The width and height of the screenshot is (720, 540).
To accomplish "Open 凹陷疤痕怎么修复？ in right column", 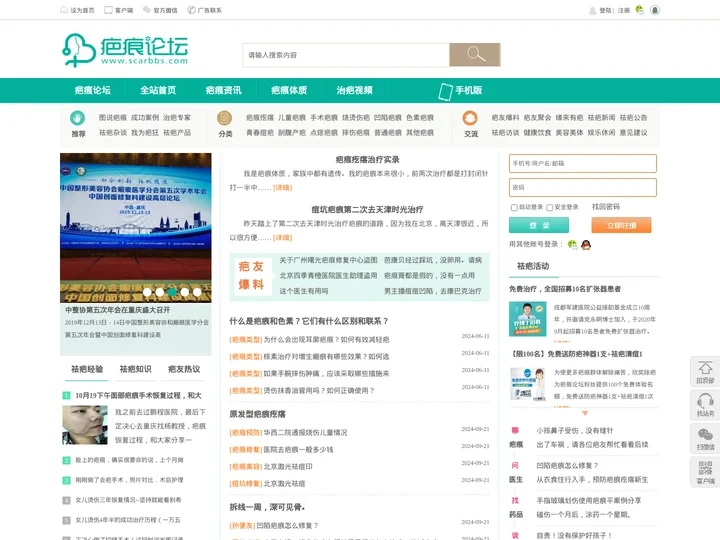I will point(567,466).
